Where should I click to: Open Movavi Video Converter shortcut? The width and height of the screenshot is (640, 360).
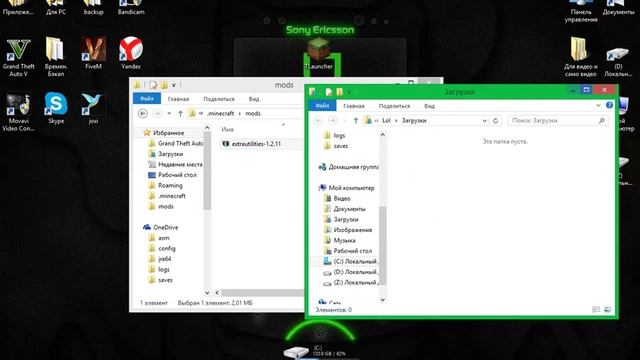coord(18,112)
